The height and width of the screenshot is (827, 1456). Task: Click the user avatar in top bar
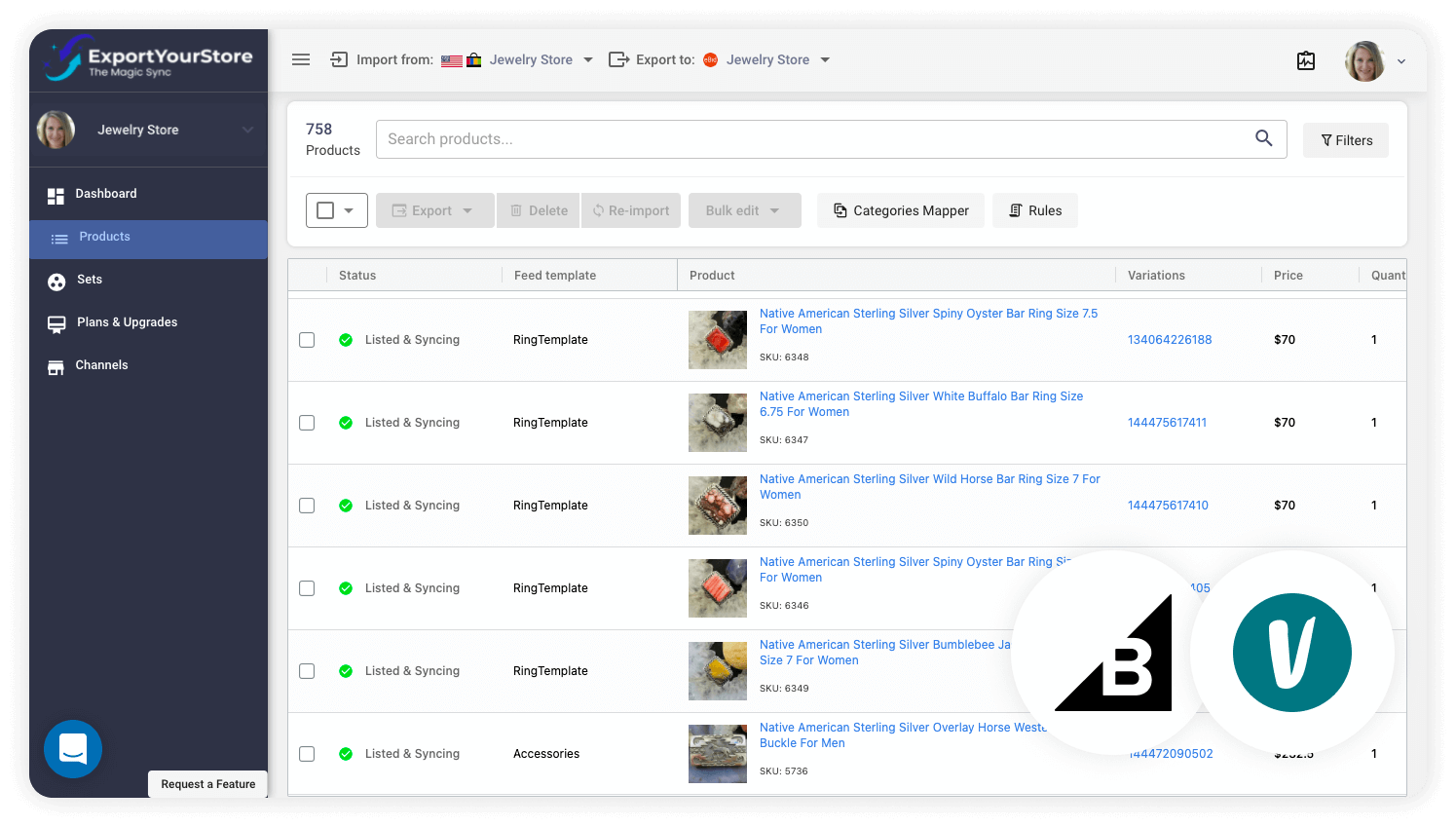point(1364,60)
